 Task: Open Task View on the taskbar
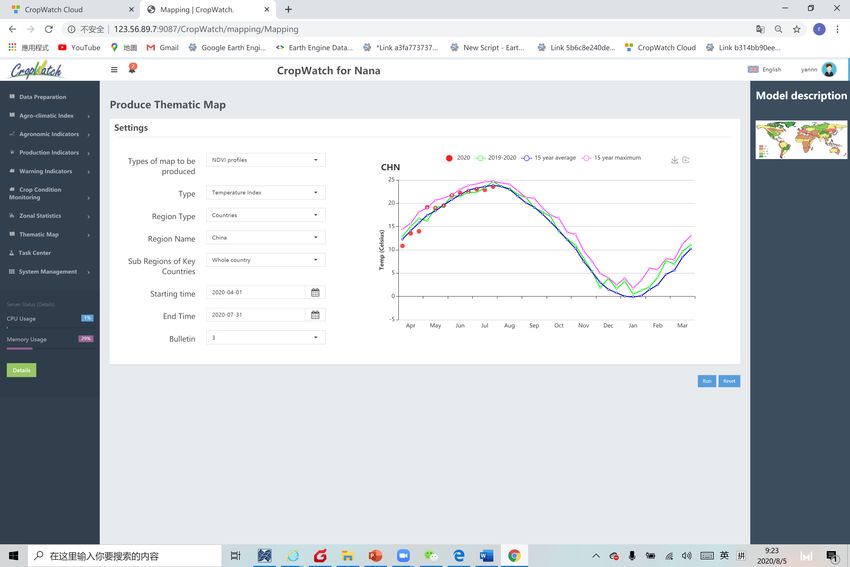[x=235, y=556]
